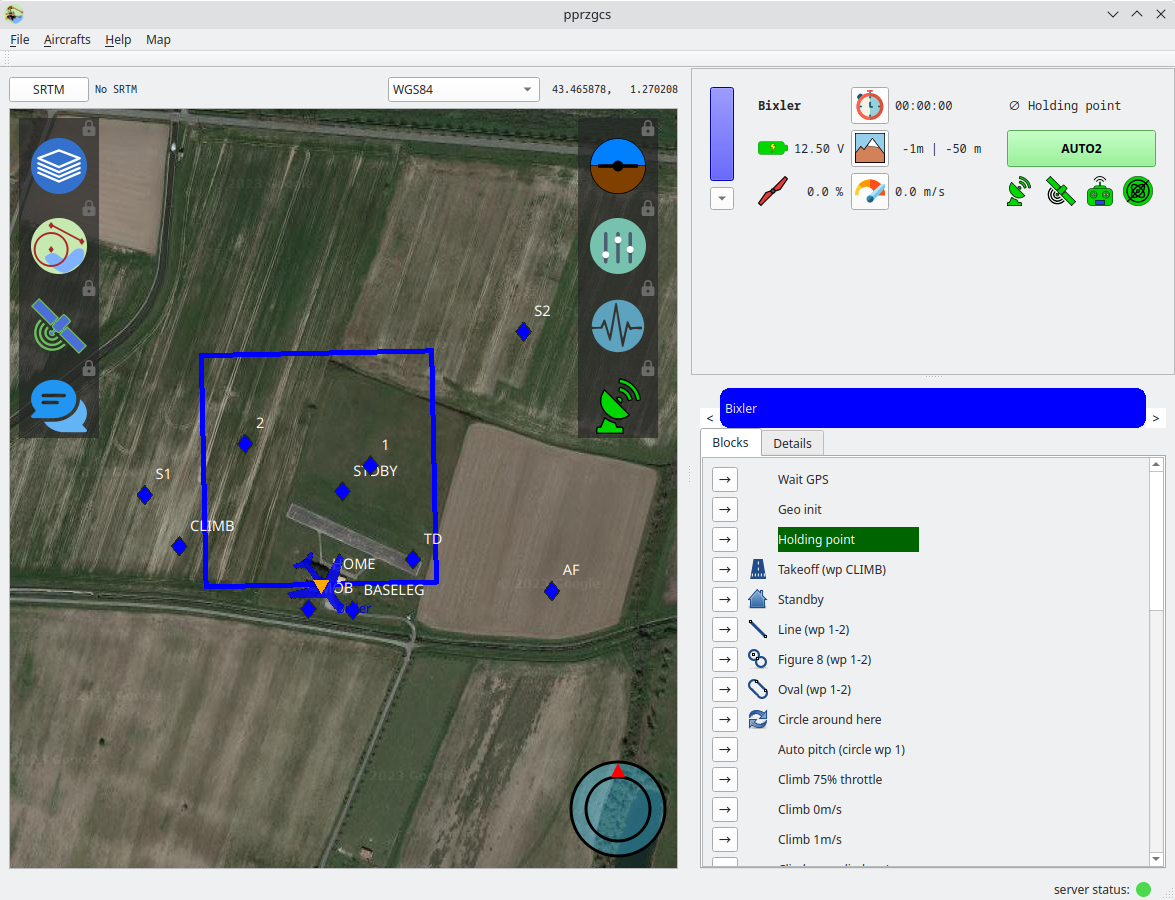Click the map compass rotation dial

coord(617,809)
